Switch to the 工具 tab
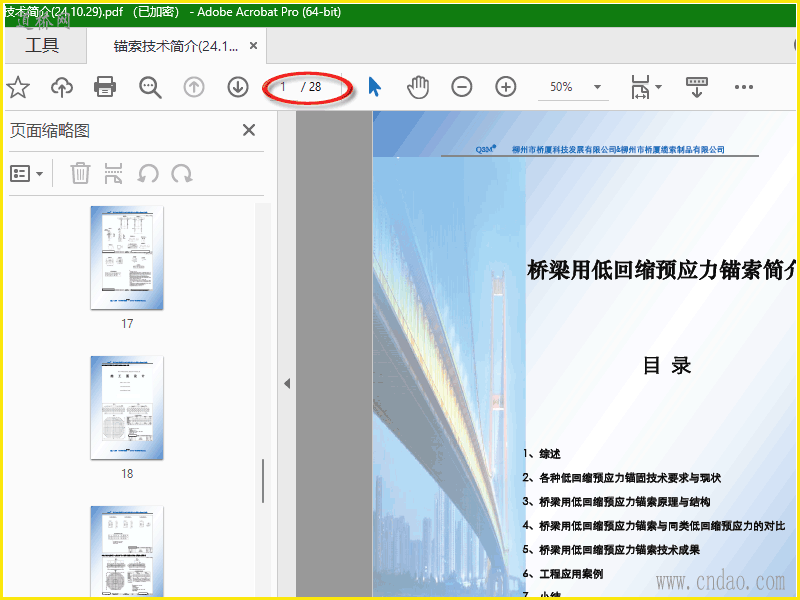Image resolution: width=800 pixels, height=600 pixels. click(42, 45)
